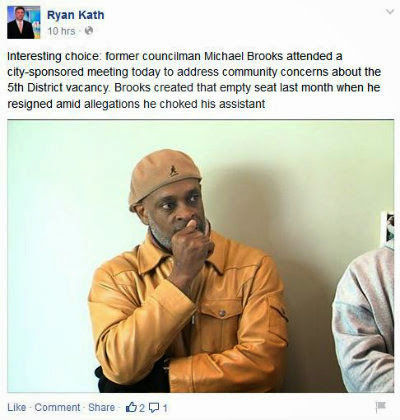This screenshot has width=400, height=420.
Task: Click the gray sweater person in photo
Action: 364,320
